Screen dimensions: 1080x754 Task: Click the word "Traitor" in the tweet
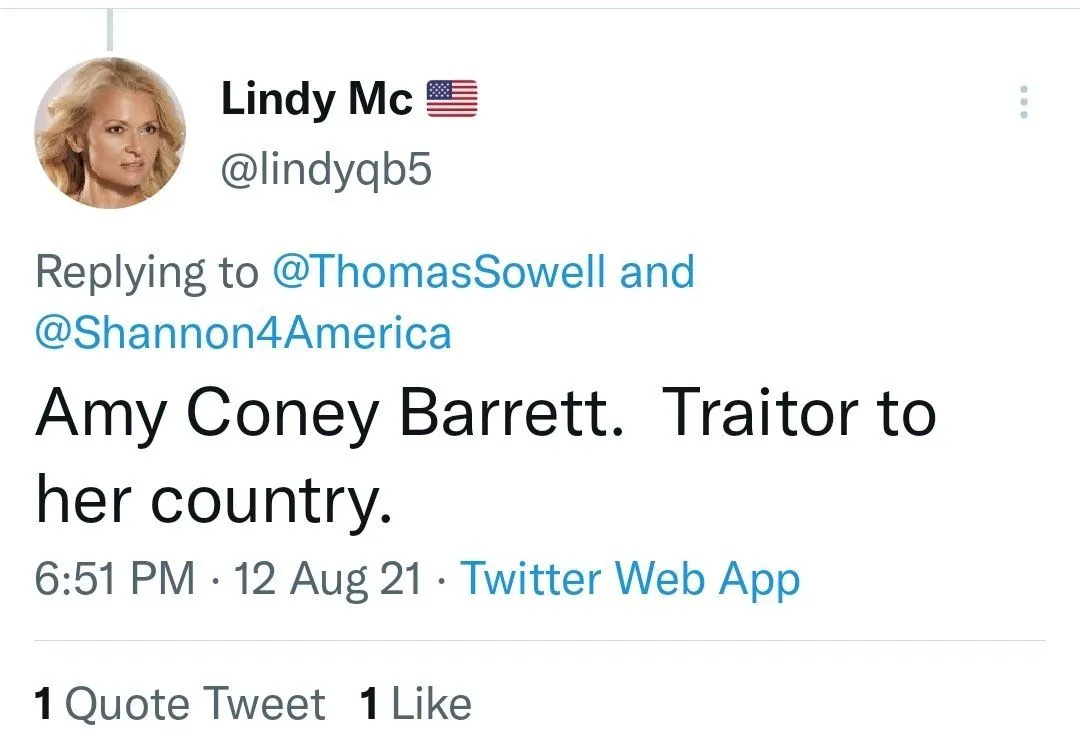[x=760, y=415]
